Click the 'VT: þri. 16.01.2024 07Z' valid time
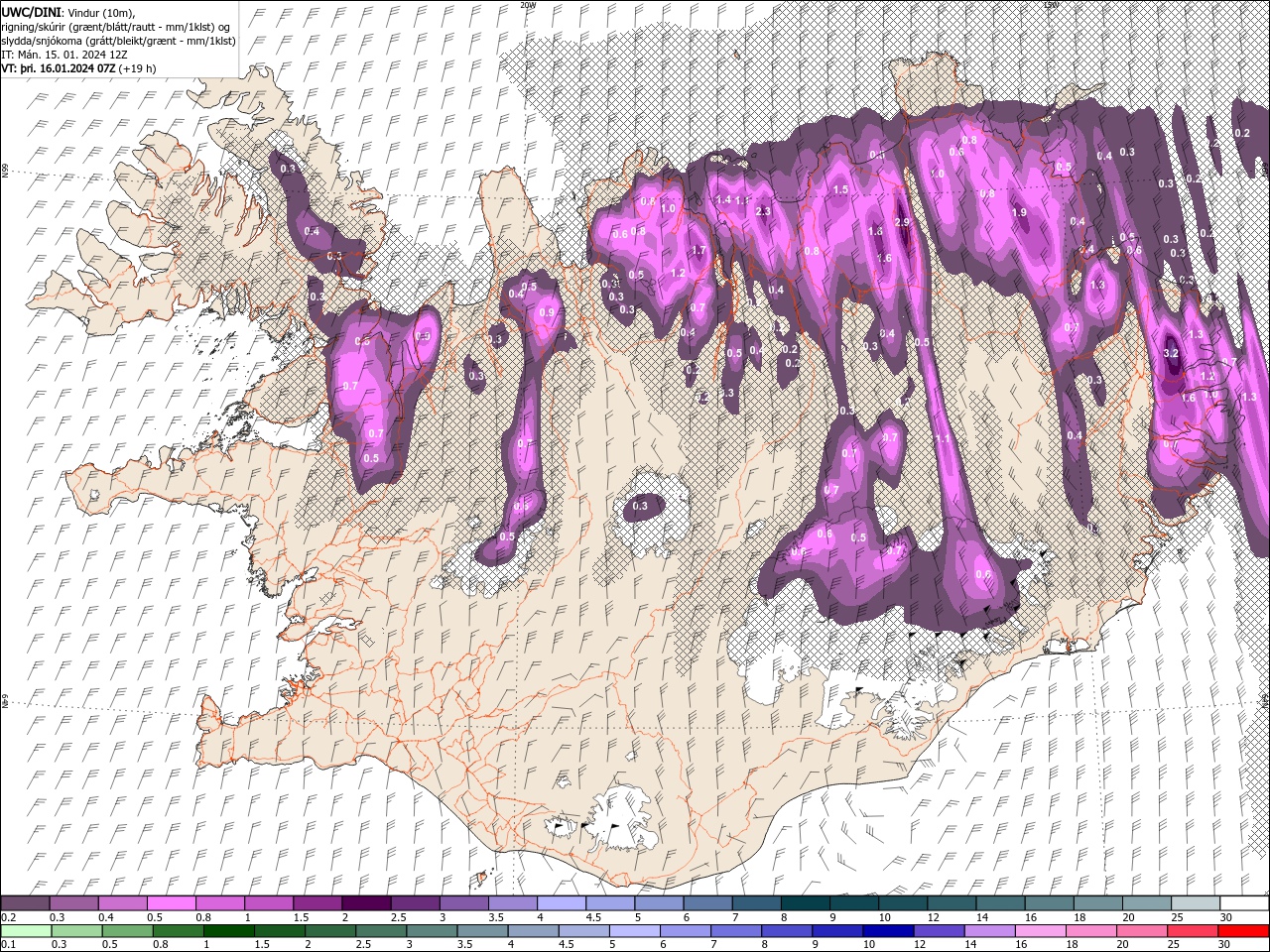This screenshot has height=952, width=1270. [58, 68]
